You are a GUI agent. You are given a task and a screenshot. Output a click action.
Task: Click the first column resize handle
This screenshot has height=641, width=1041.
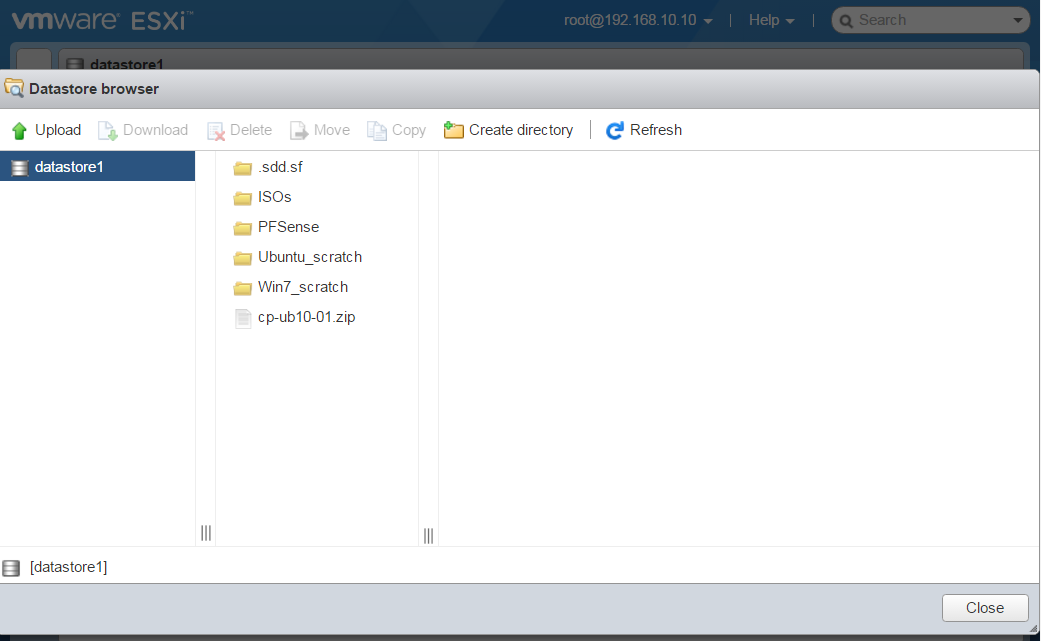206,534
